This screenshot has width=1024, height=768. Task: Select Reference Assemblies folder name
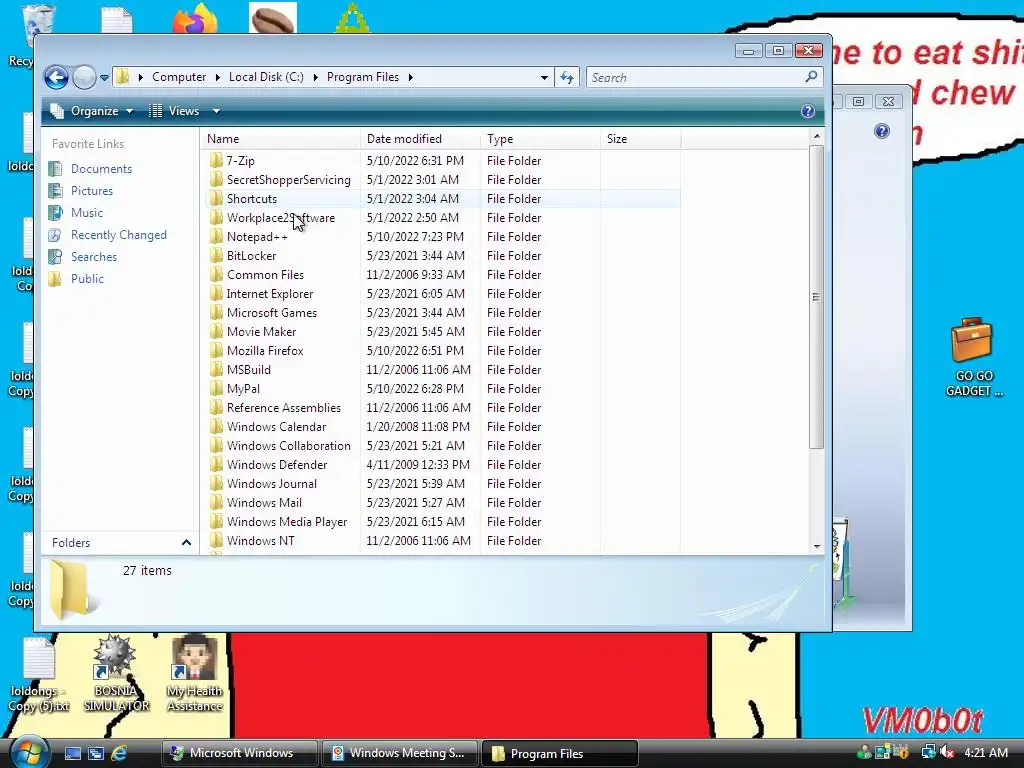click(x=283, y=408)
